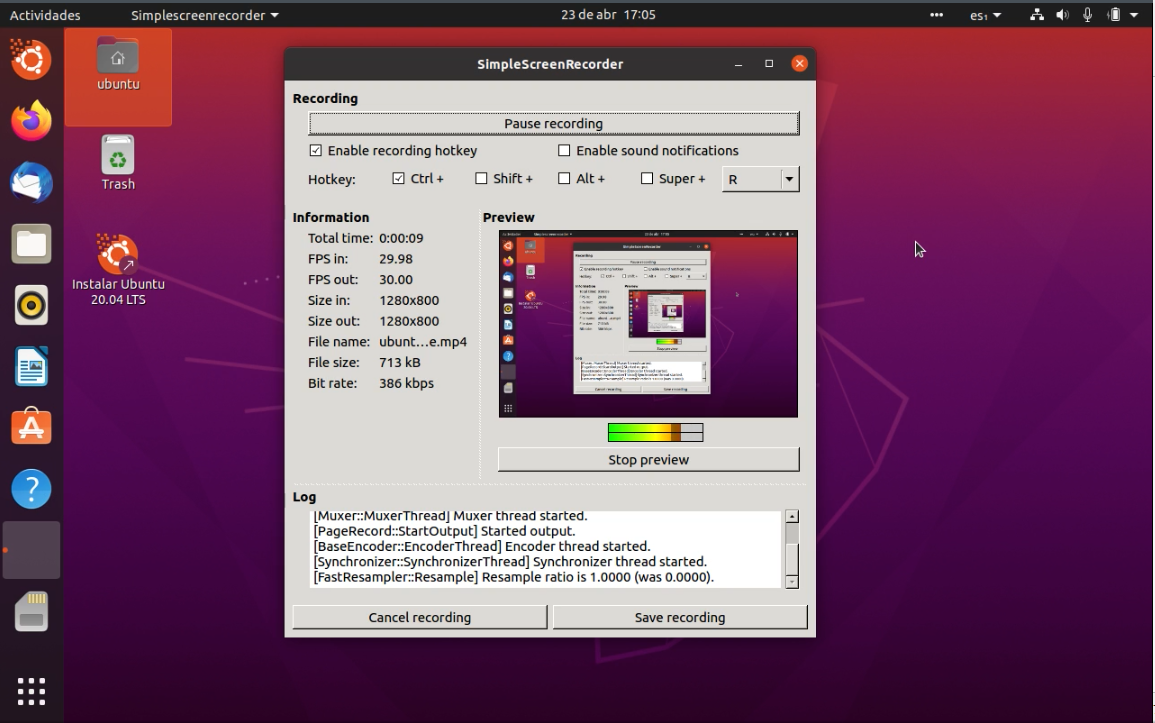Open the Simplescreenrecorder top bar menu
Screen dimensions: 1155x723
(x=200, y=15)
